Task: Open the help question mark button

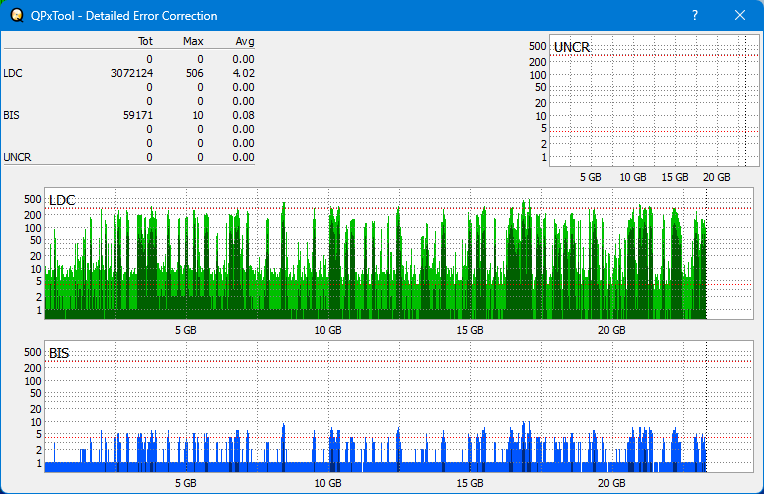Action: (x=695, y=16)
